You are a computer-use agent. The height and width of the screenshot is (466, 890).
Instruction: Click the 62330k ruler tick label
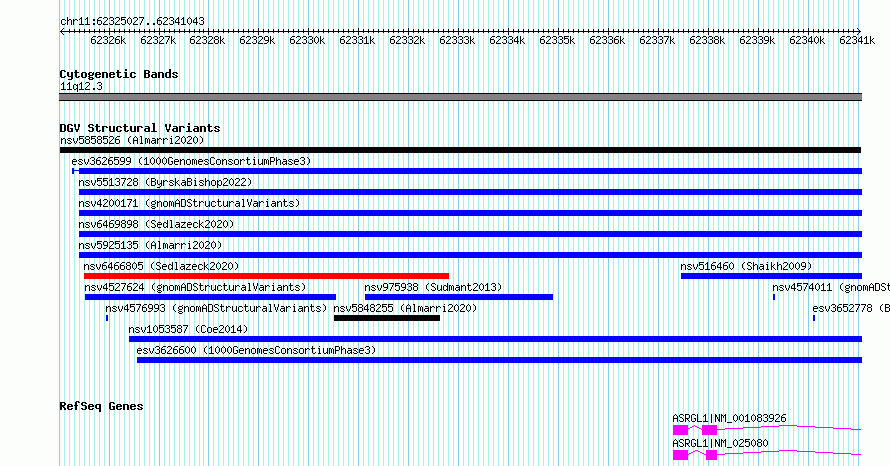coord(307,40)
